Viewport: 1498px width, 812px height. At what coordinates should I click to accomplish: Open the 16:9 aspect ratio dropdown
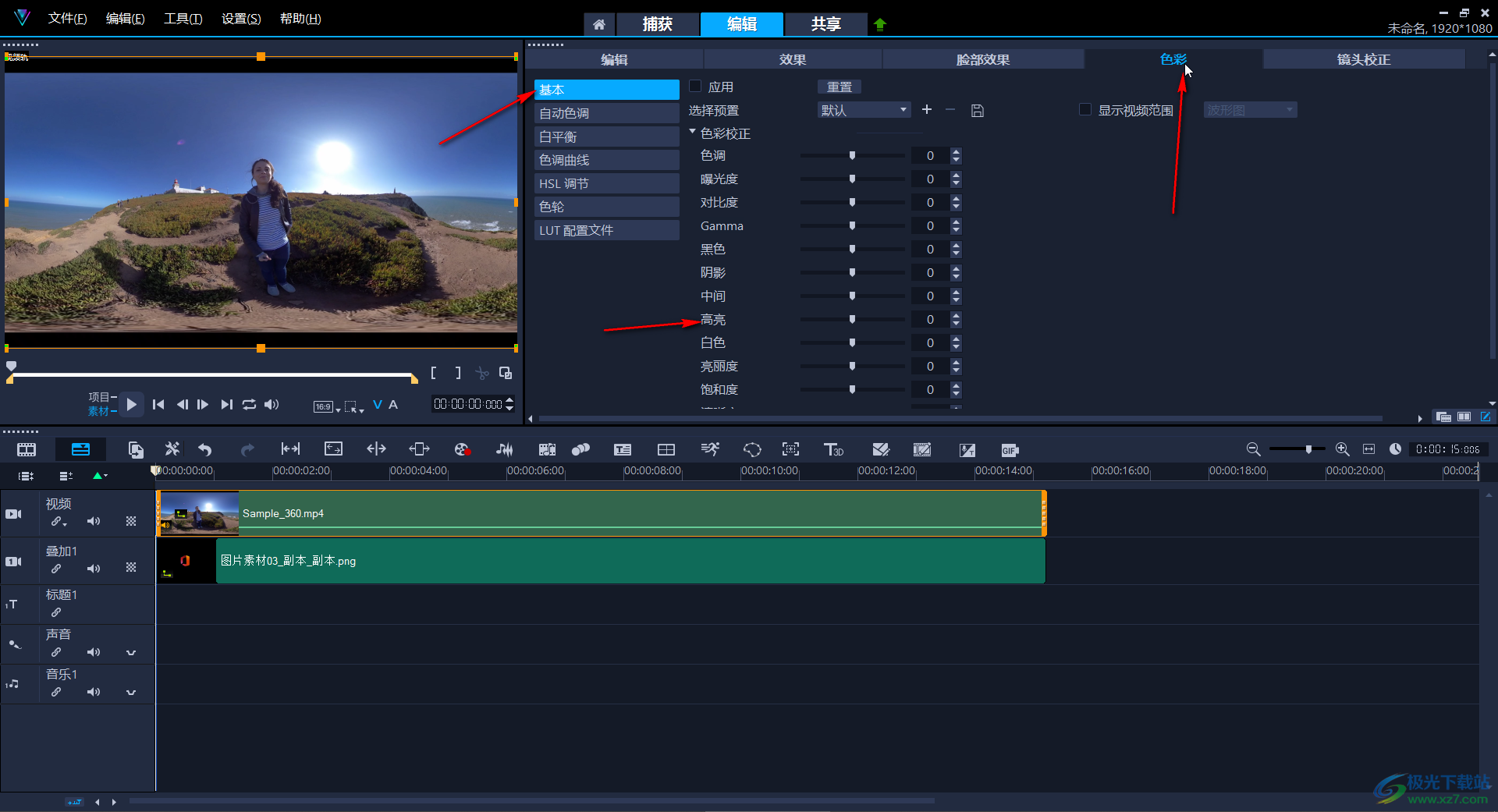coord(326,406)
